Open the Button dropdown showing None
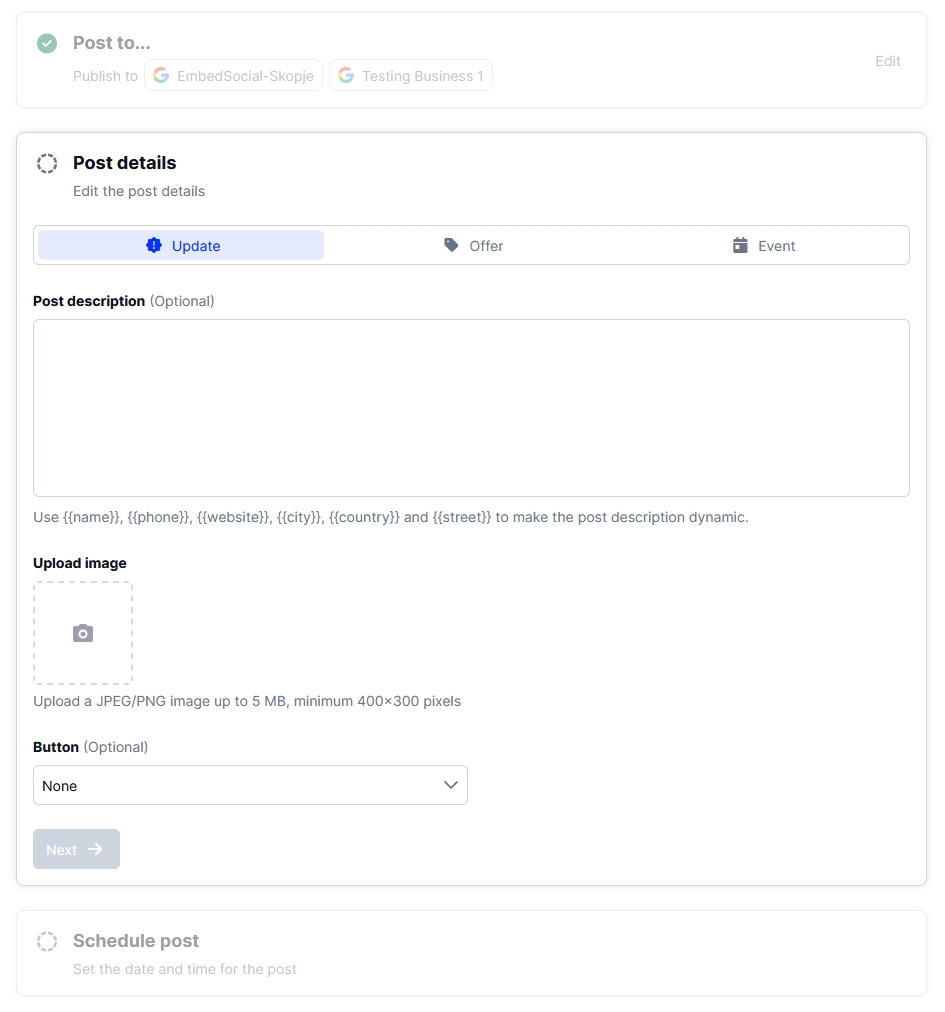The width and height of the screenshot is (945, 1012). coord(250,785)
